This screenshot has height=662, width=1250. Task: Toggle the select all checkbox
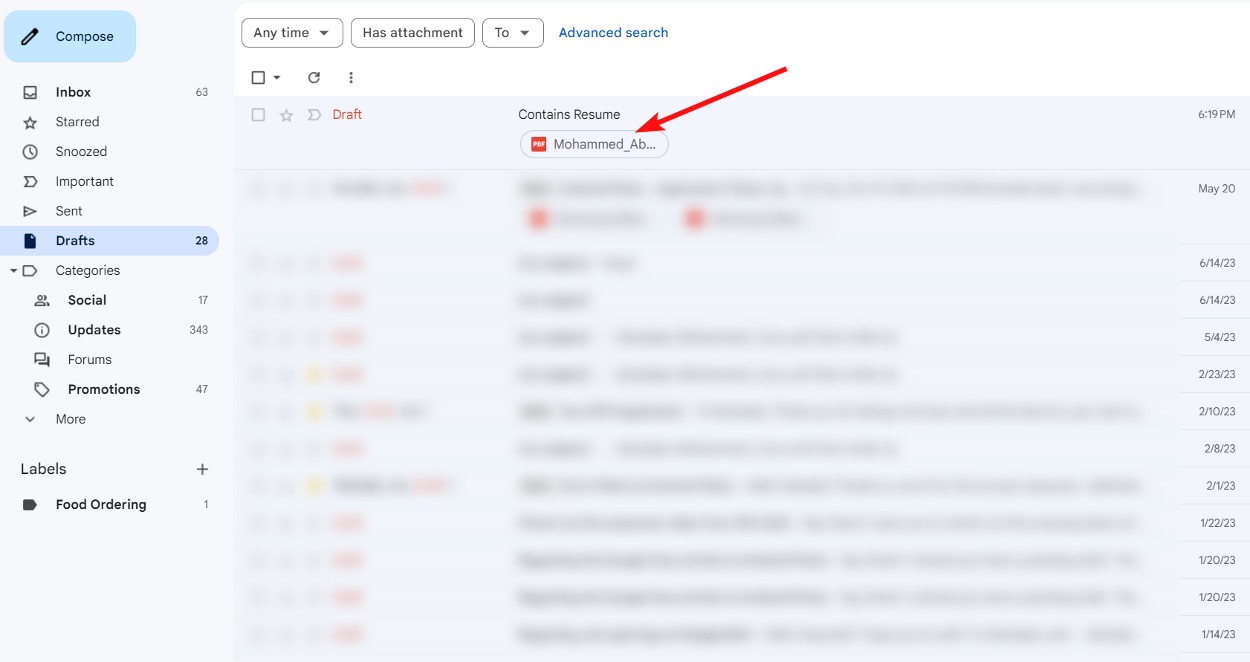click(258, 78)
